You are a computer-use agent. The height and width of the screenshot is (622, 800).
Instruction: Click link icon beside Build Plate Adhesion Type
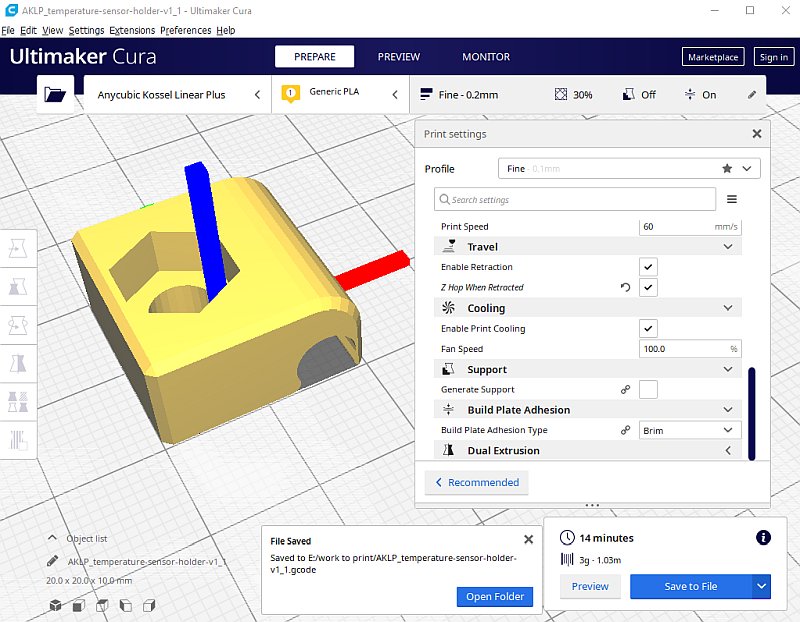coord(626,430)
